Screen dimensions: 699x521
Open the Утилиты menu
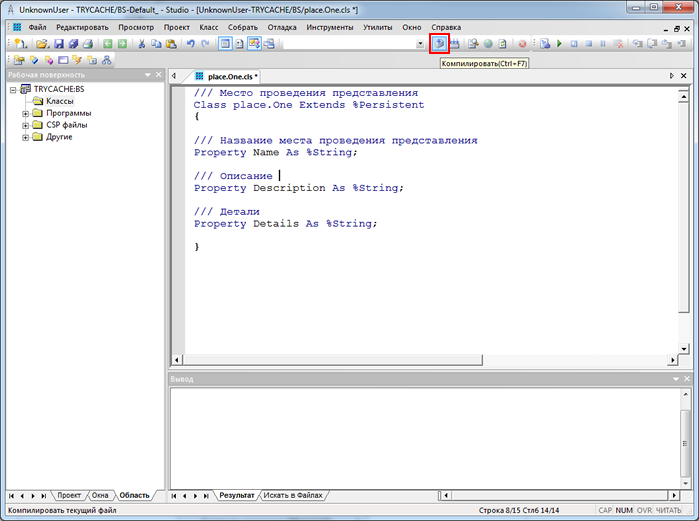378,27
